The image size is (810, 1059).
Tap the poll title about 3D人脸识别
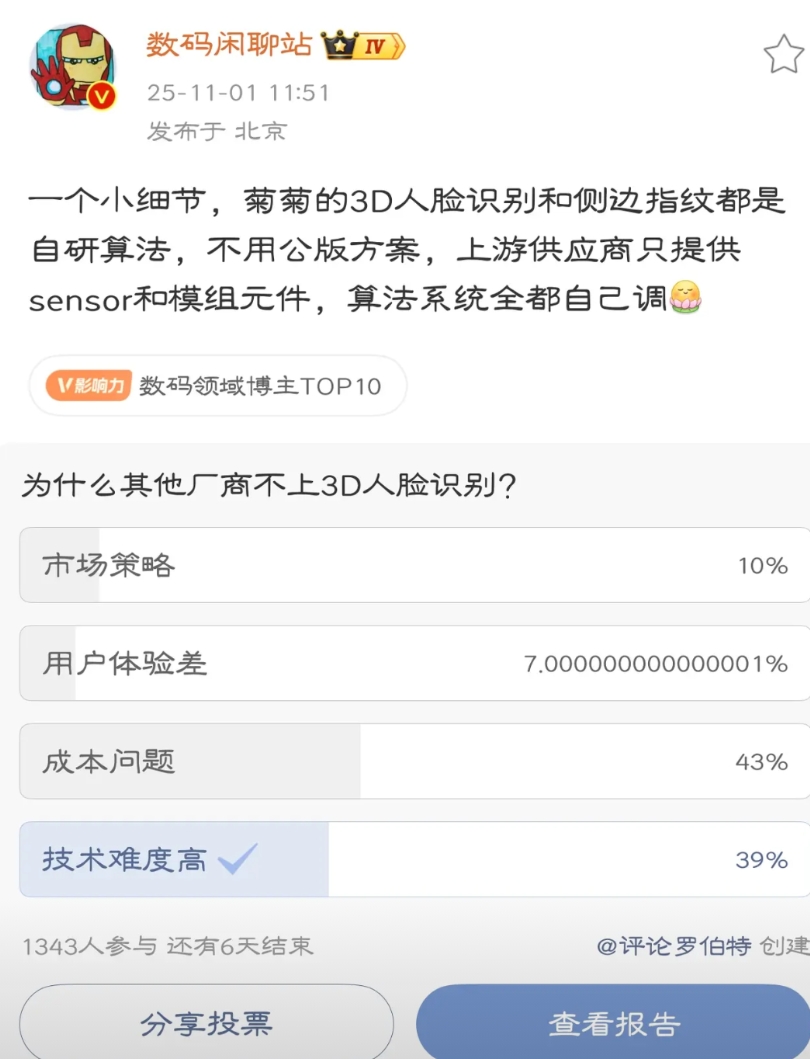[x=269, y=485]
